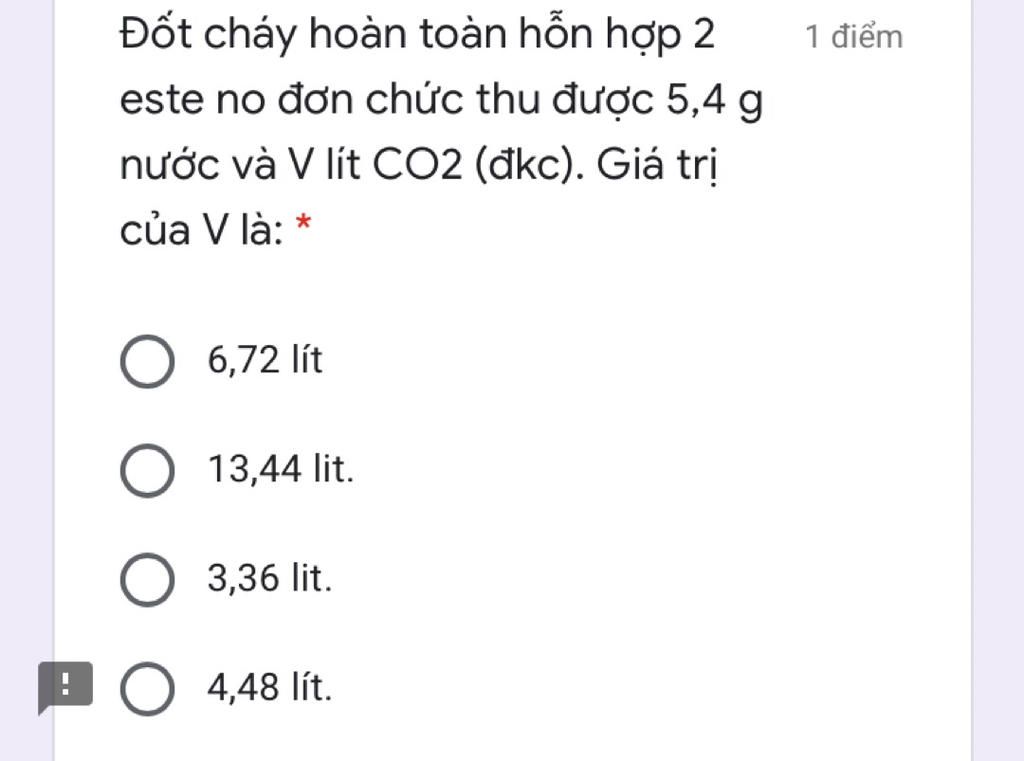
Task: Click the "13,44 lit." answer text
Action: click(x=281, y=469)
